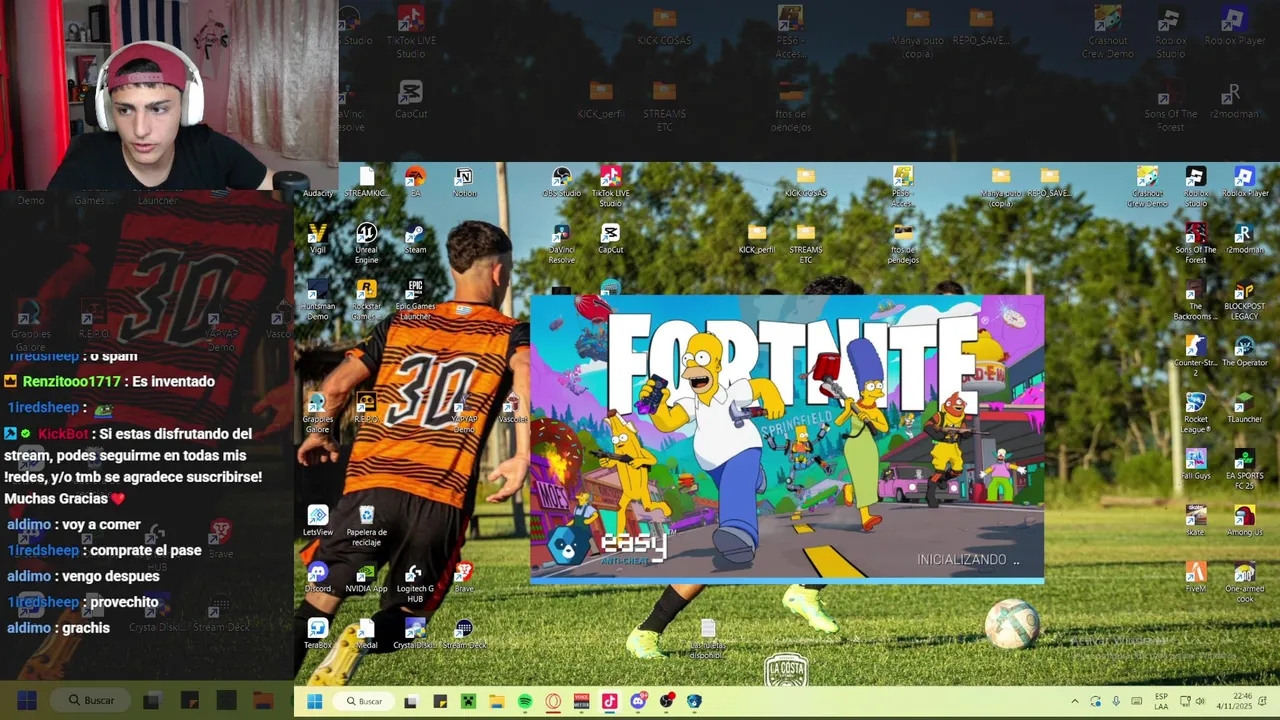Launch R.E.P.O. from the desktop
1280x720 pixels.
pyautogui.click(x=366, y=408)
